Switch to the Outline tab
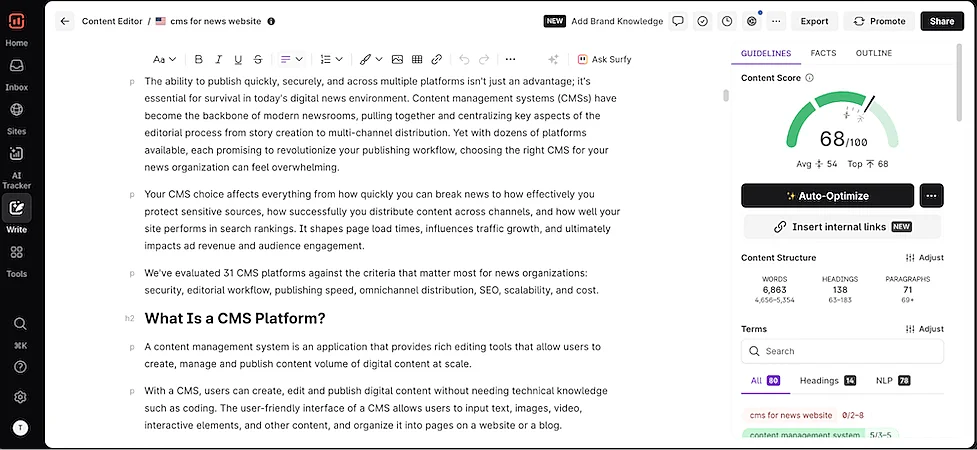The height and width of the screenshot is (450, 977). click(x=874, y=53)
